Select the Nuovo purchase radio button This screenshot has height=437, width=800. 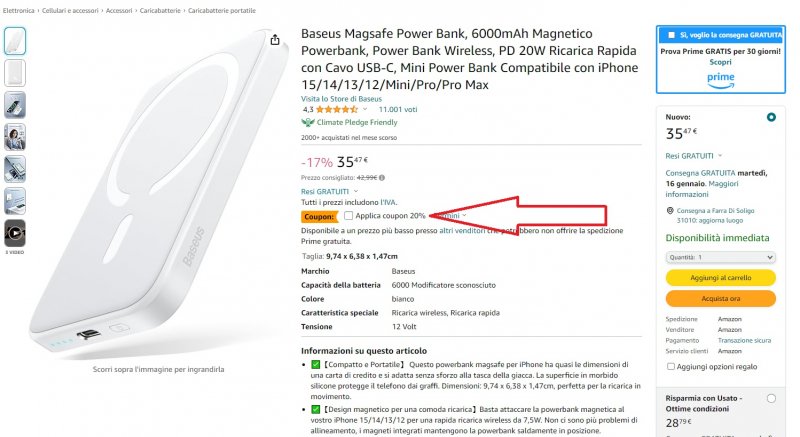tap(770, 117)
